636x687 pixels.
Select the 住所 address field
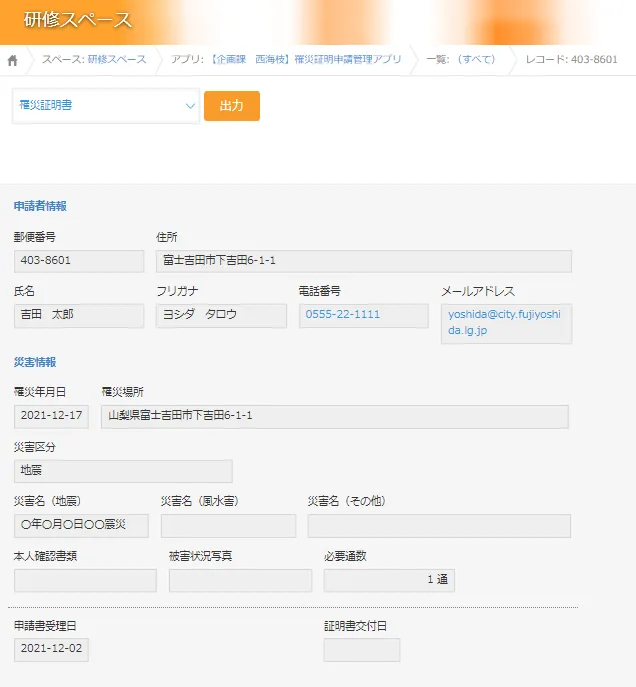(x=364, y=261)
